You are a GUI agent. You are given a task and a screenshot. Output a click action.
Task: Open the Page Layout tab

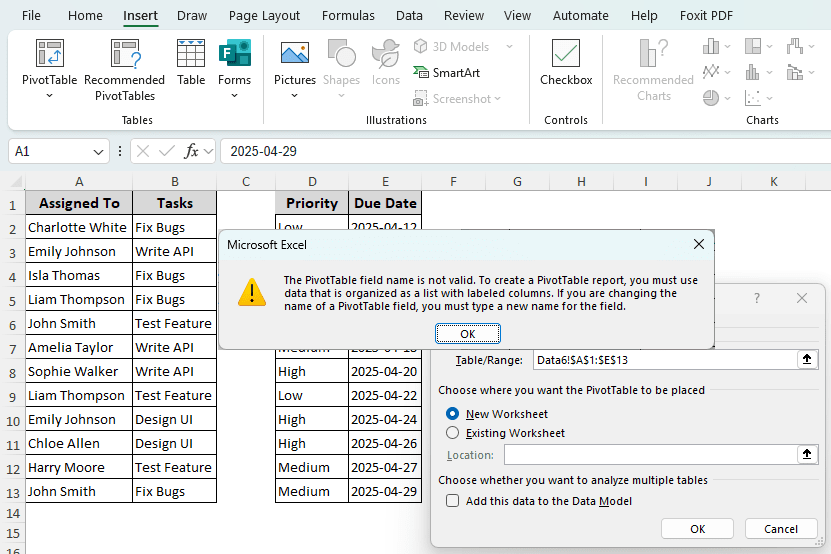click(264, 16)
